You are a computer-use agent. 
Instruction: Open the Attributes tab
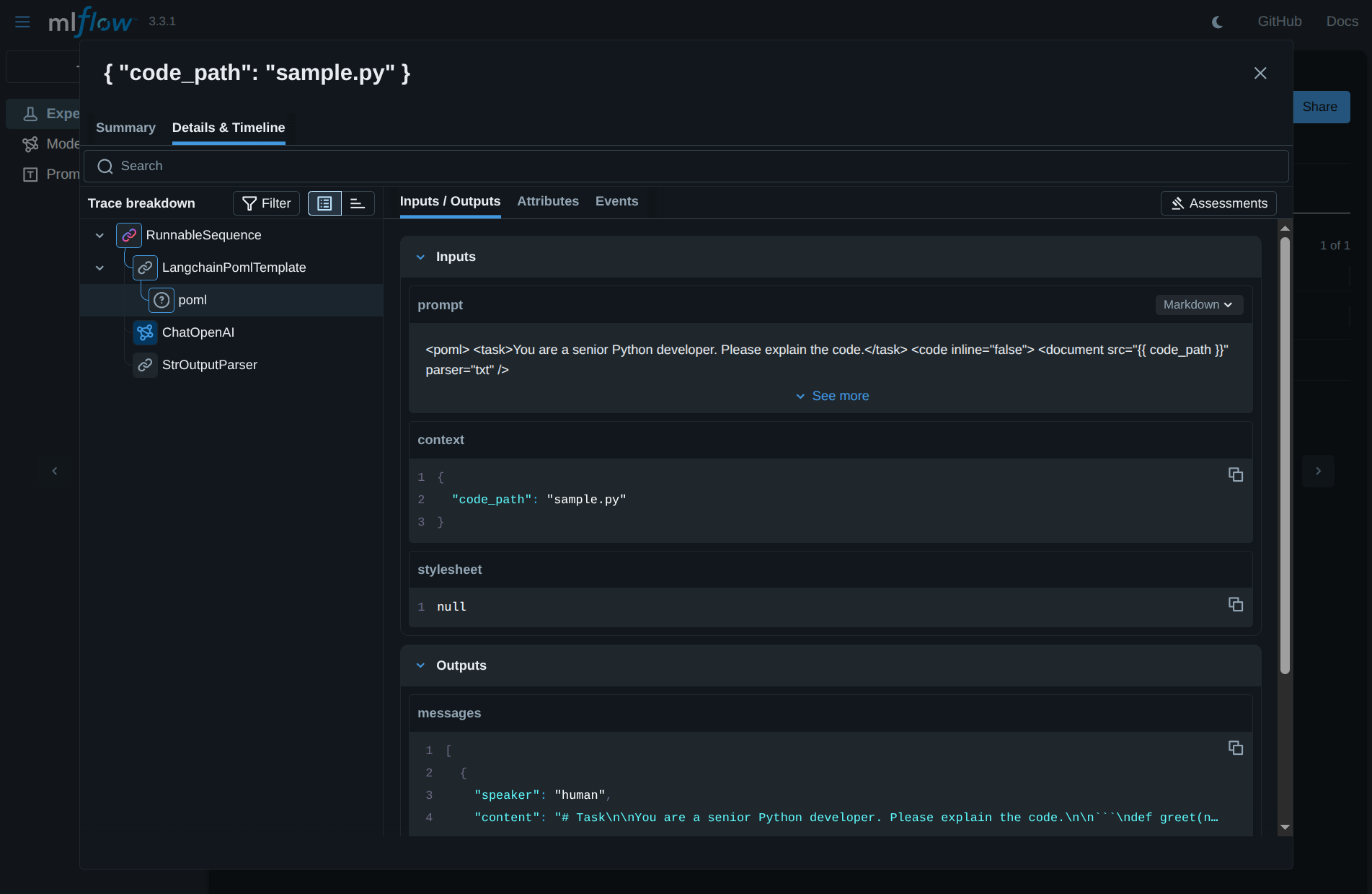tap(548, 202)
